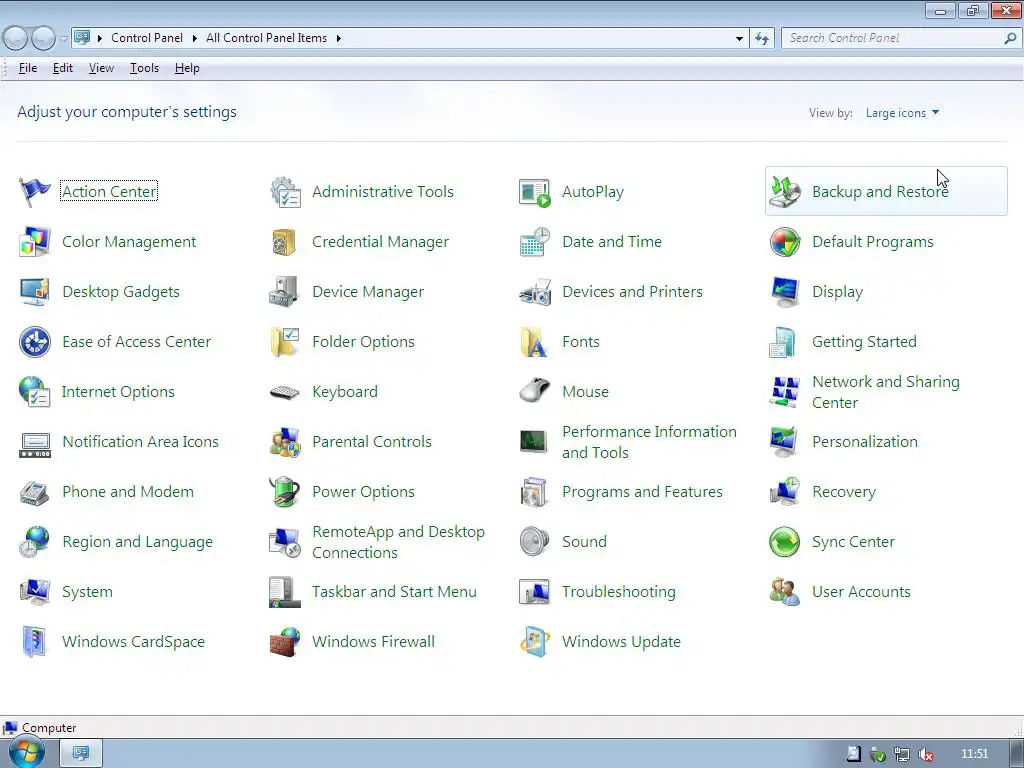1024x768 pixels.
Task: Open the Backup and Restore icon
Action: pyautogui.click(x=784, y=192)
